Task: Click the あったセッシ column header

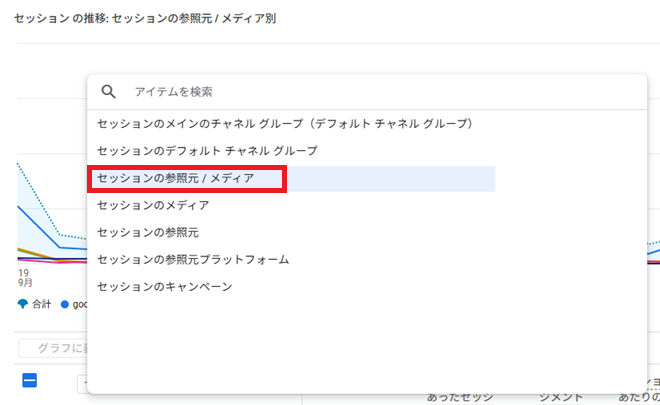Action: [458, 397]
